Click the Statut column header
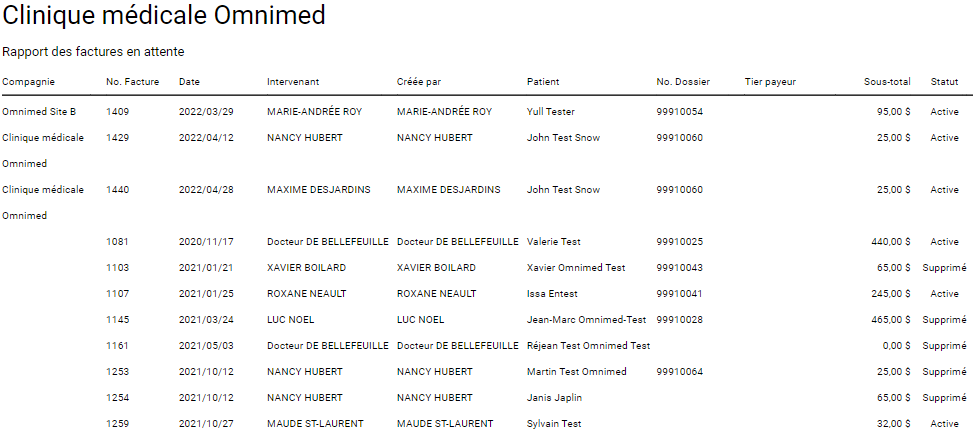 point(944,82)
